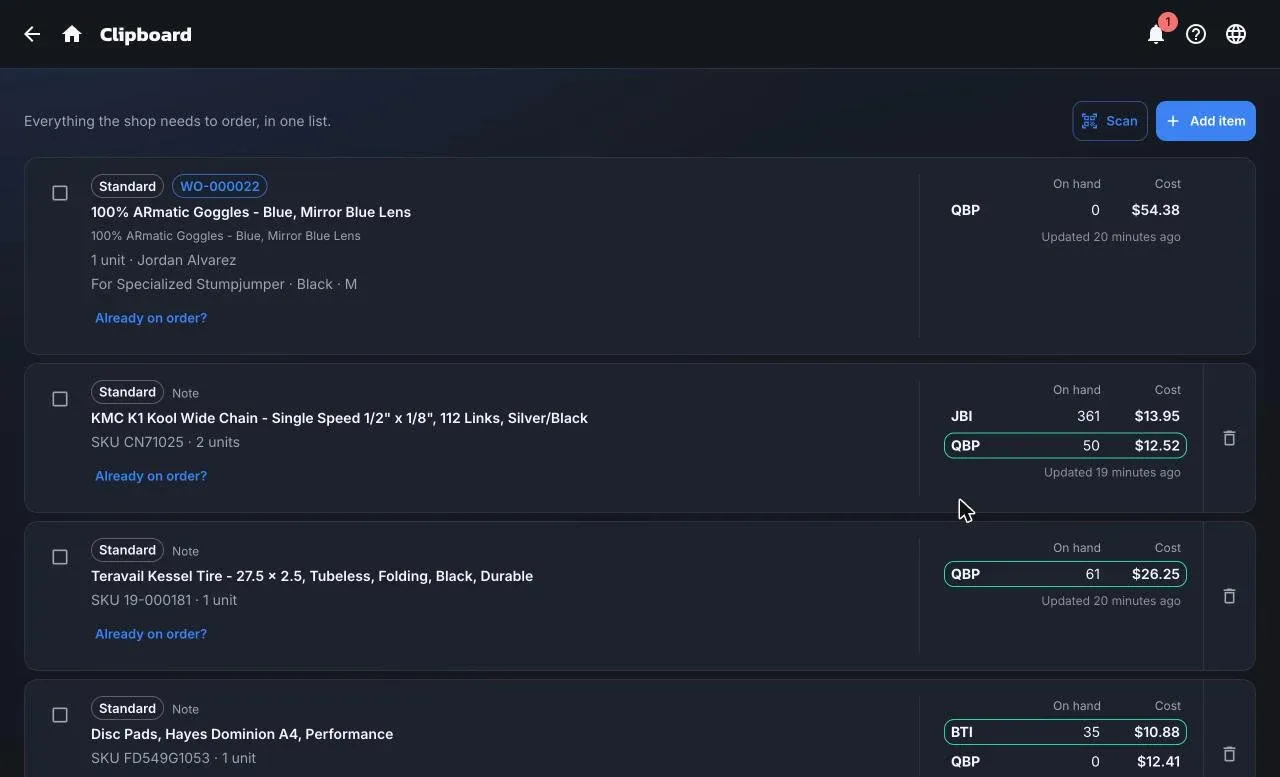The height and width of the screenshot is (777, 1280).
Task: Click "SKU 19-000181 · 1 unit" text
Action: (x=164, y=600)
